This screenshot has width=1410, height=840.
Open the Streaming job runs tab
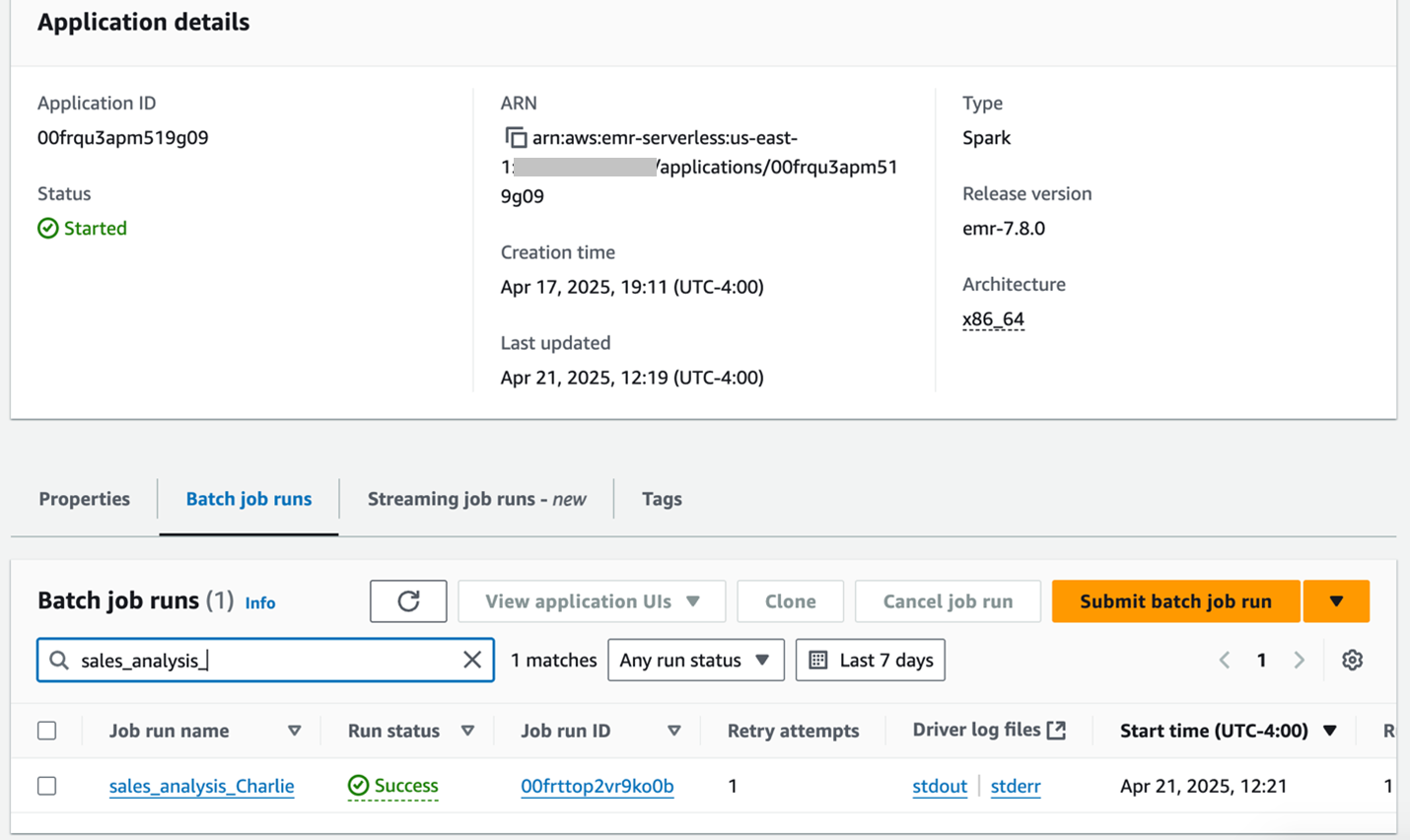[476, 499]
